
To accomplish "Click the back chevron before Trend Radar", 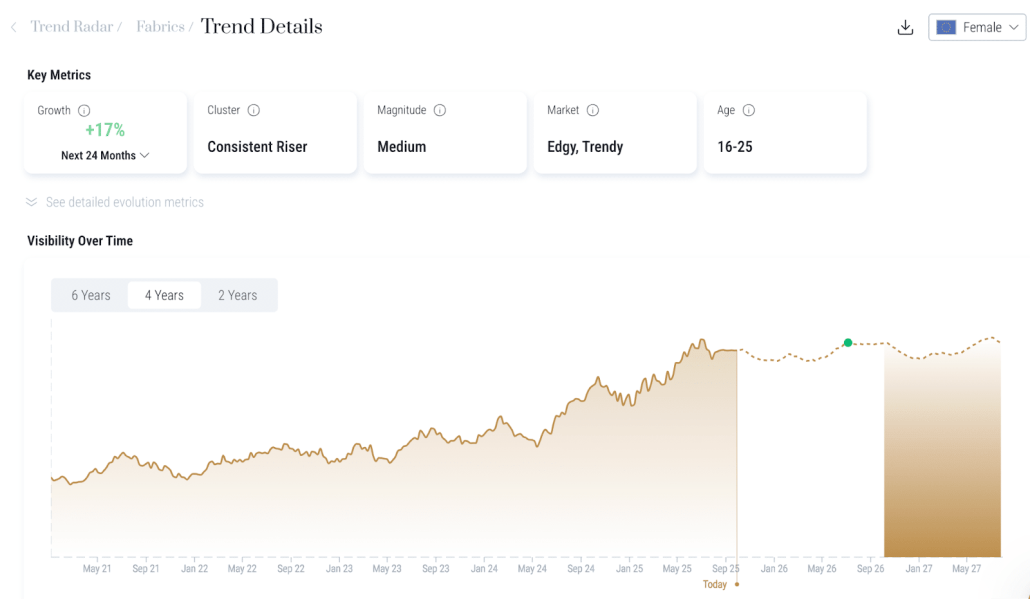I will coord(14,27).
